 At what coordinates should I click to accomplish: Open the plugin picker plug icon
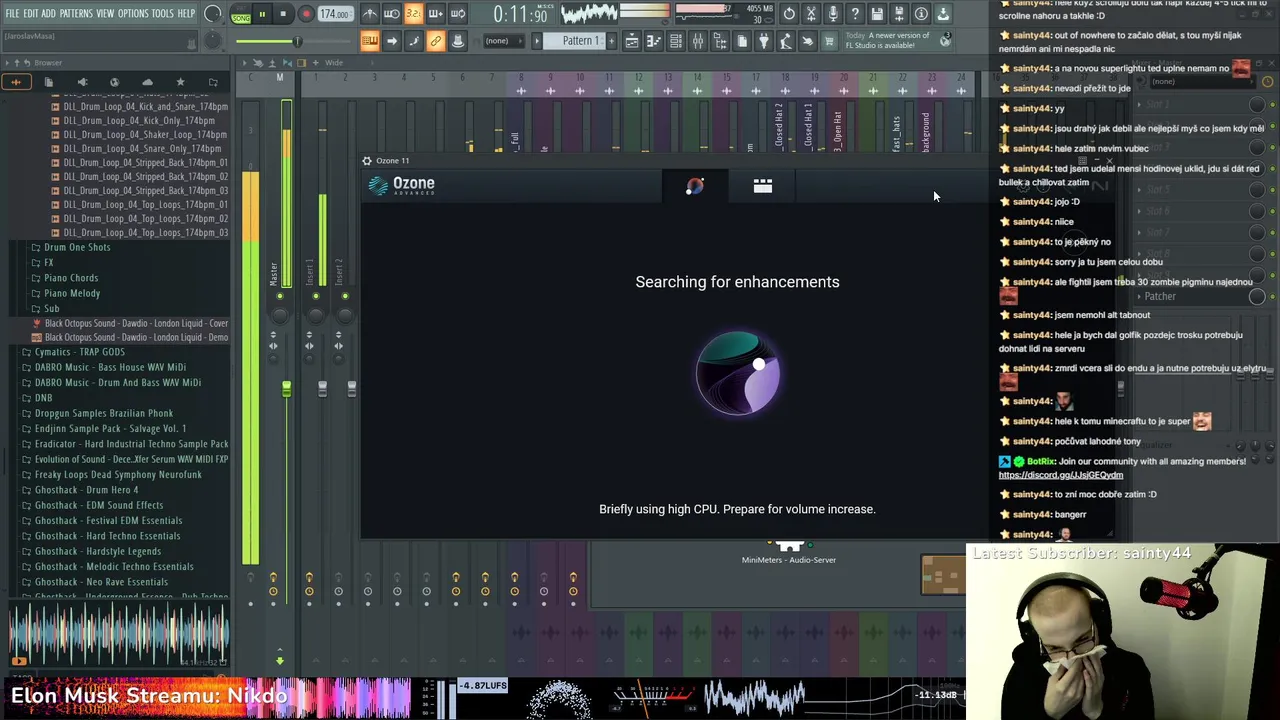[764, 41]
